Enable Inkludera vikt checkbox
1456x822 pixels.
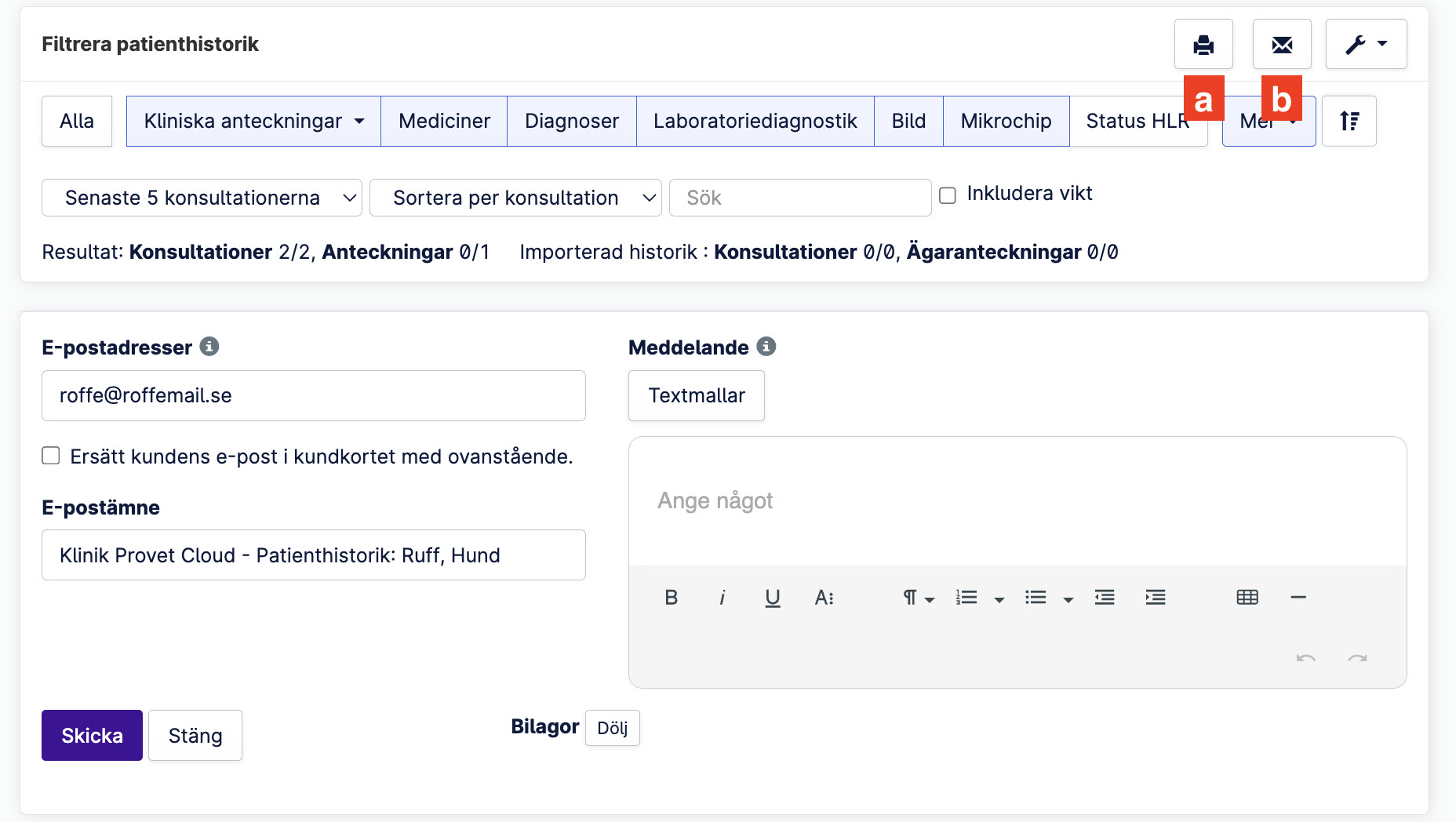point(948,195)
